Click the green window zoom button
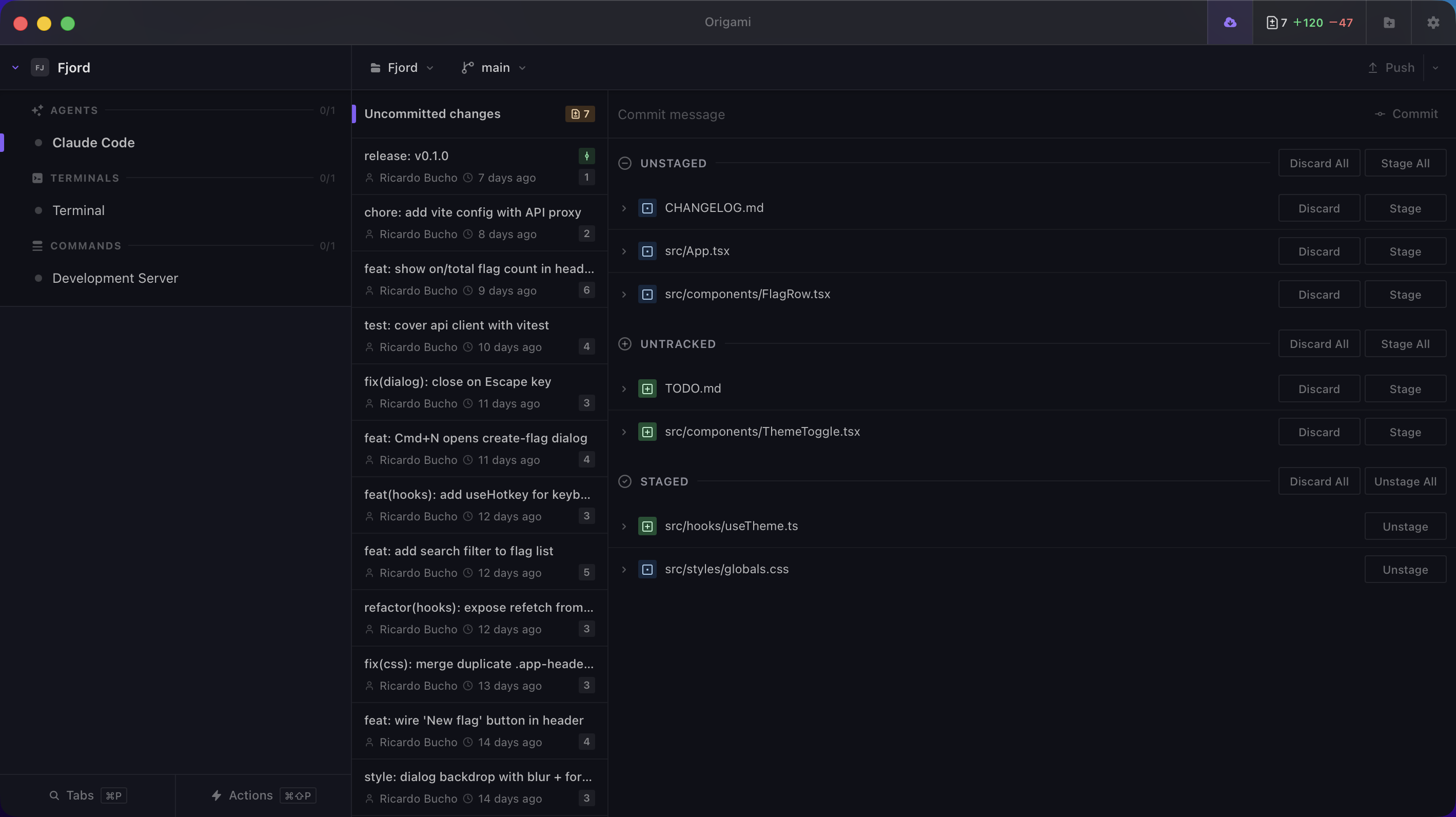 [67, 23]
